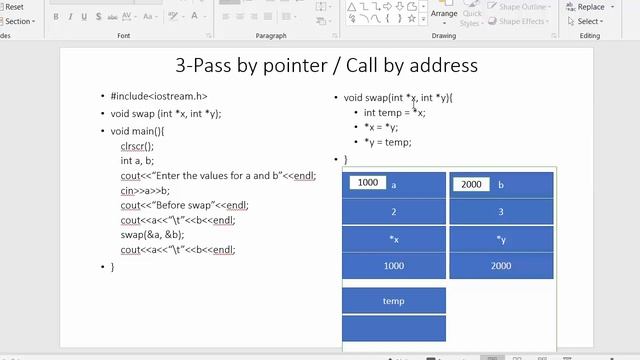
Task: Click slide title '3-Pass by pointer / Call by address'
Action: (327, 65)
